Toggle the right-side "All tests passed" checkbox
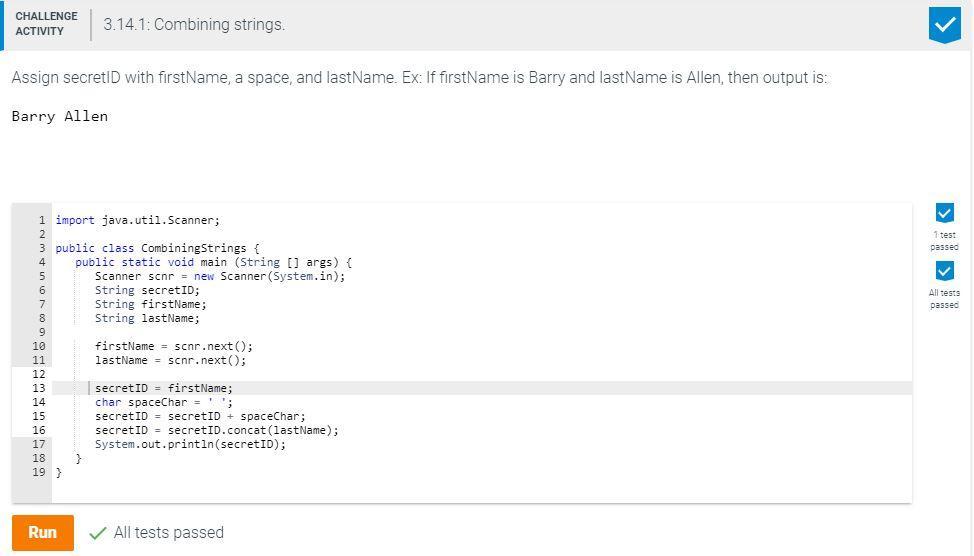 click(944, 271)
